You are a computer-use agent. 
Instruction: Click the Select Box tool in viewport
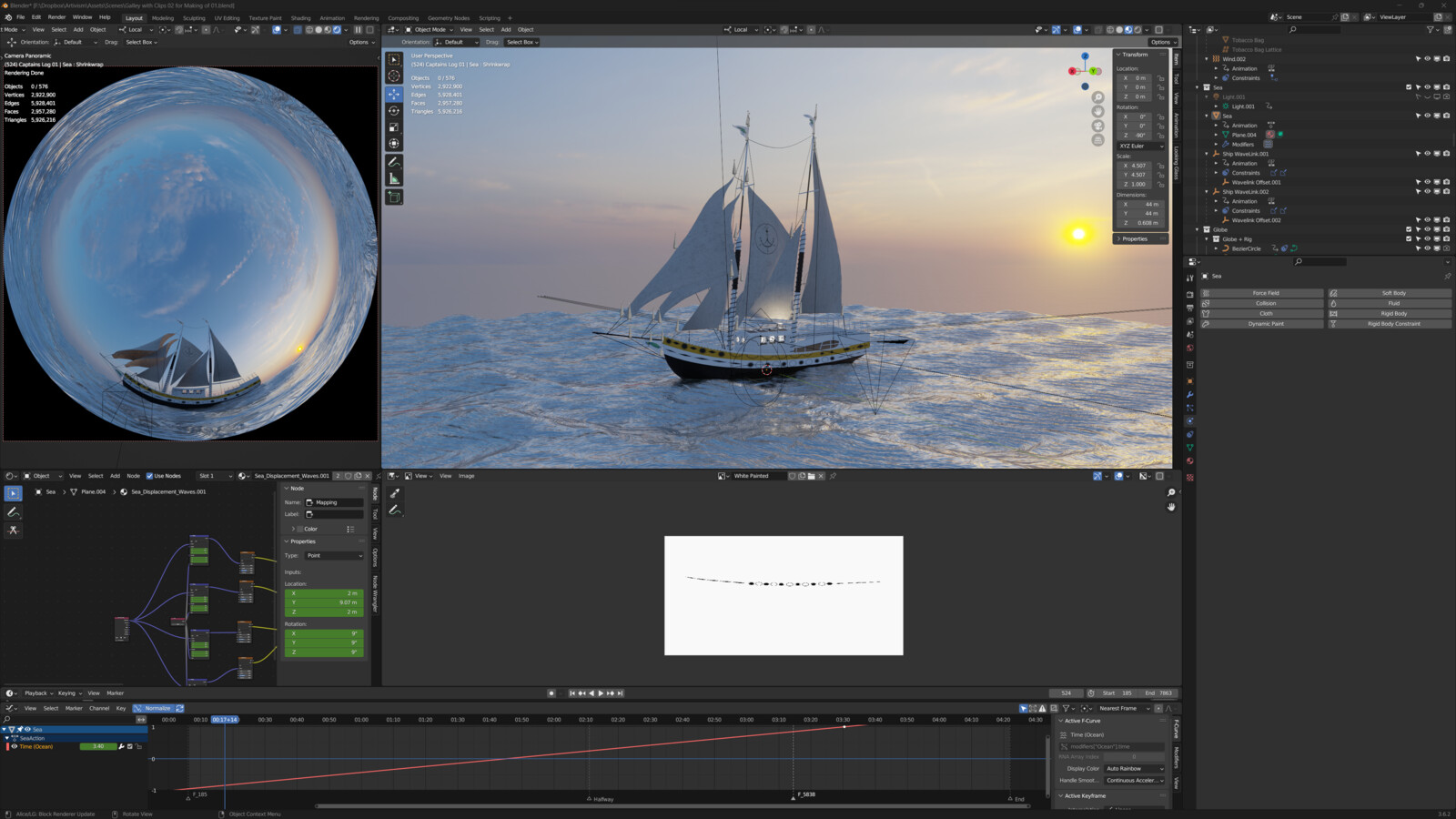click(394, 59)
